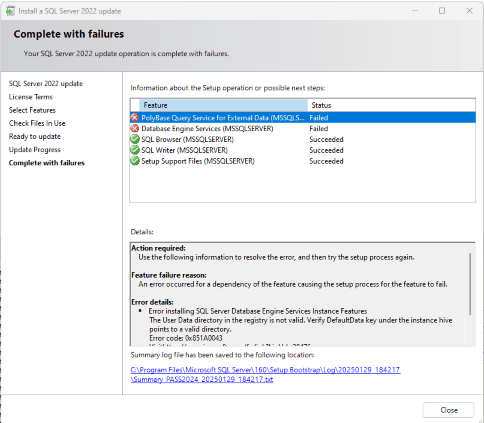Click the Succeeded status of SQL Browser
This screenshot has width=484, height=423.
(x=326, y=139)
